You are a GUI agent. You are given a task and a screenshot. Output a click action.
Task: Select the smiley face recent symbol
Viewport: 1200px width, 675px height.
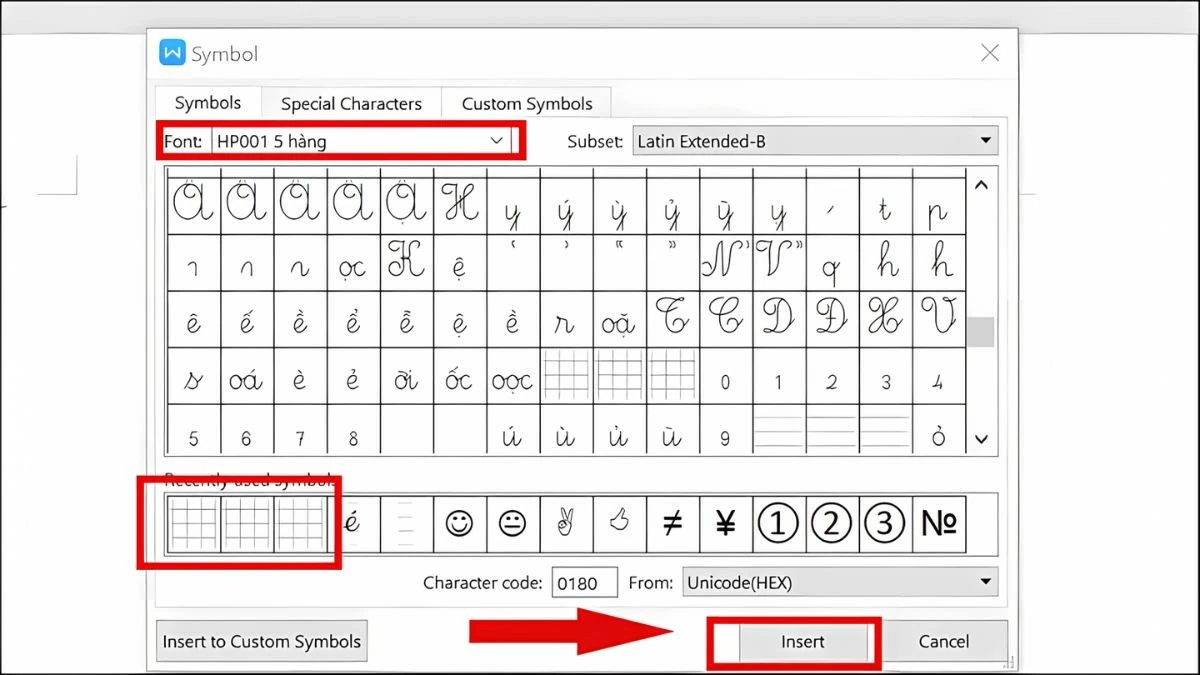460,523
